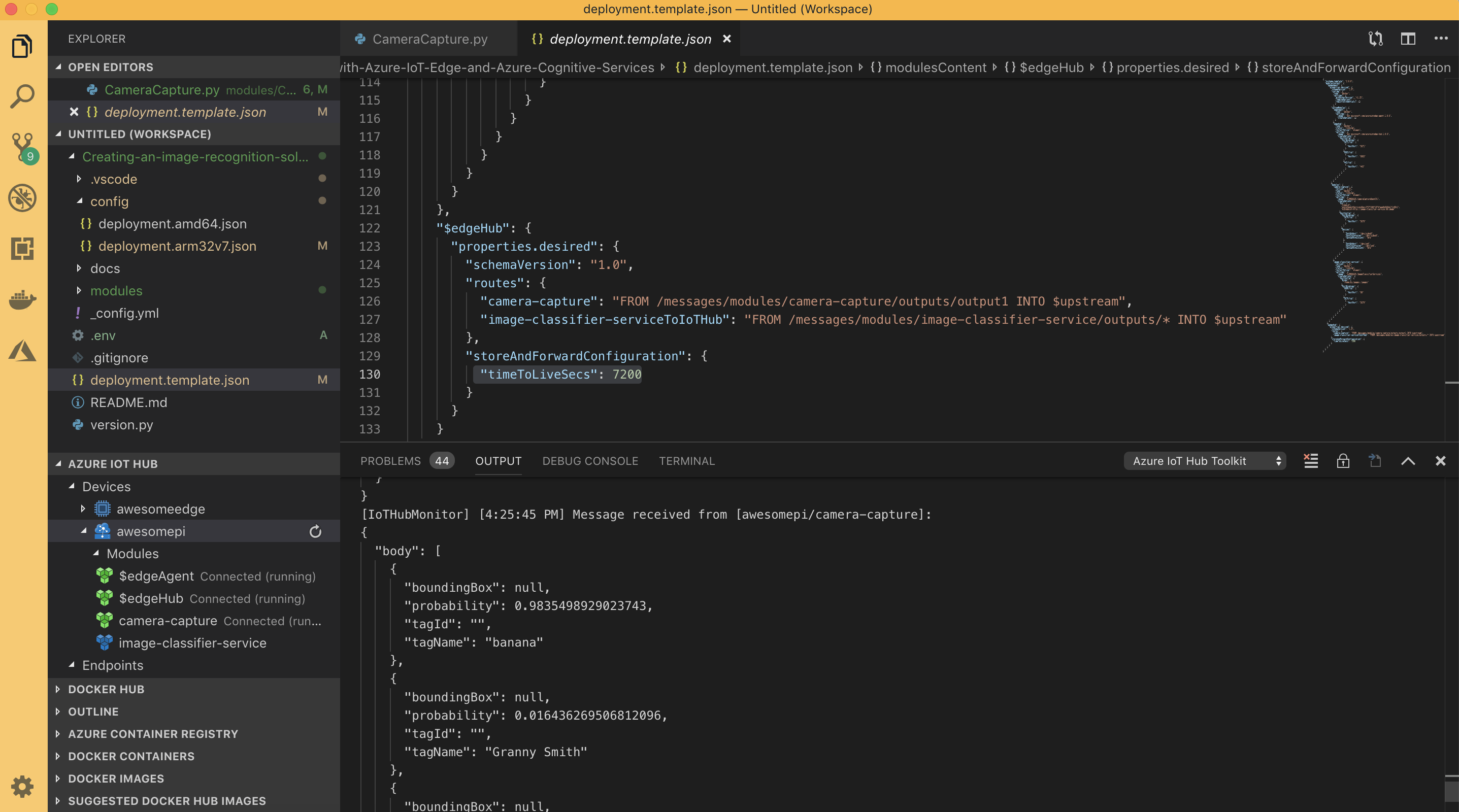Screen dimensions: 1459x812
Task: Open the Source Control view
Action: (x=21, y=147)
